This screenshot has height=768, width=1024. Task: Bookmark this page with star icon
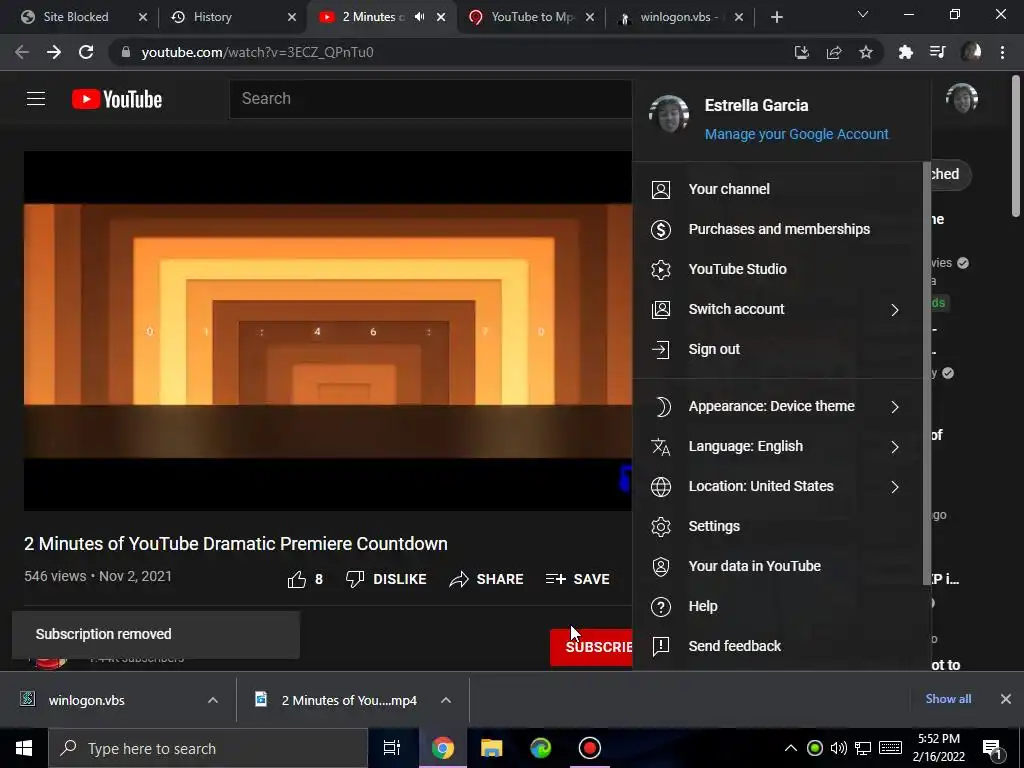click(x=866, y=52)
